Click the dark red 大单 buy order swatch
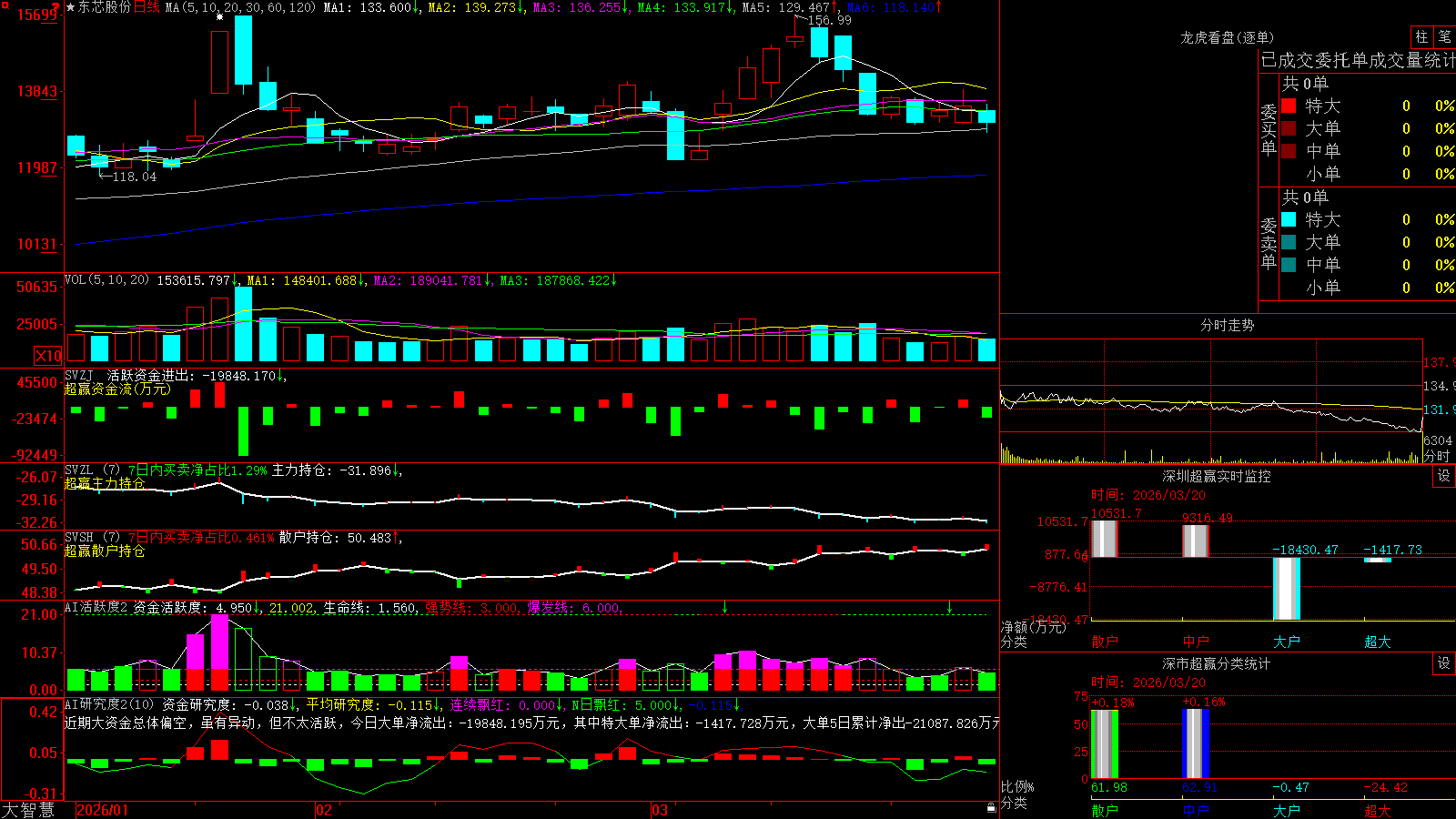 pos(1289,128)
